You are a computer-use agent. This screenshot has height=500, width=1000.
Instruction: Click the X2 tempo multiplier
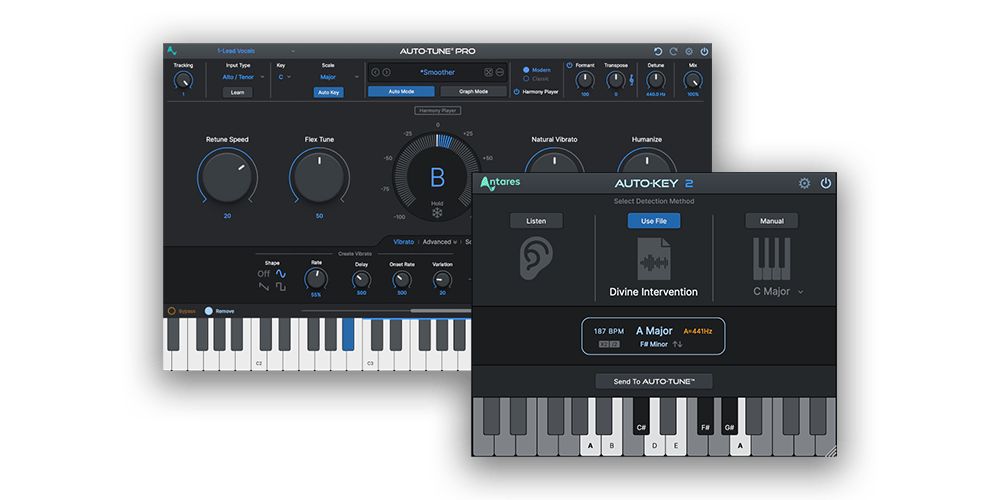point(603,344)
